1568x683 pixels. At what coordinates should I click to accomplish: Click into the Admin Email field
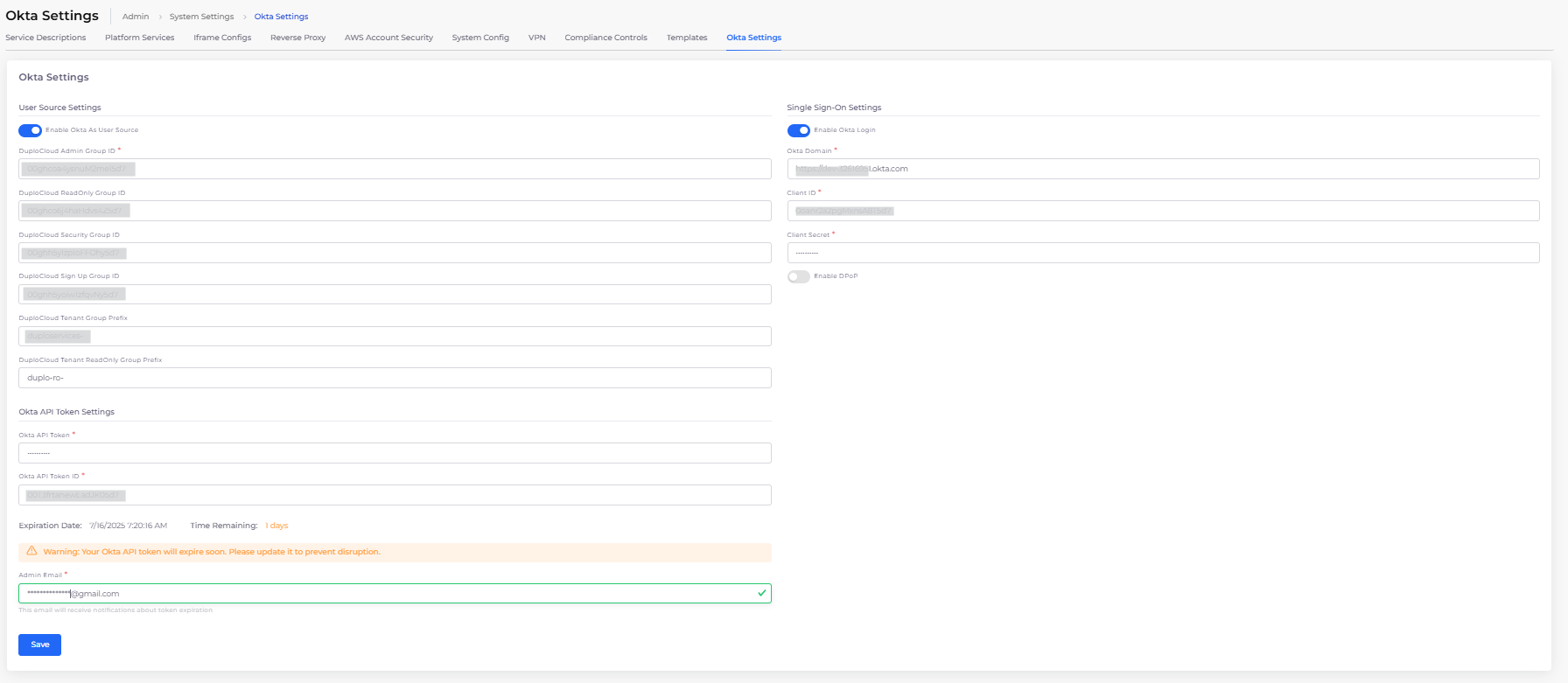pyautogui.click(x=394, y=594)
